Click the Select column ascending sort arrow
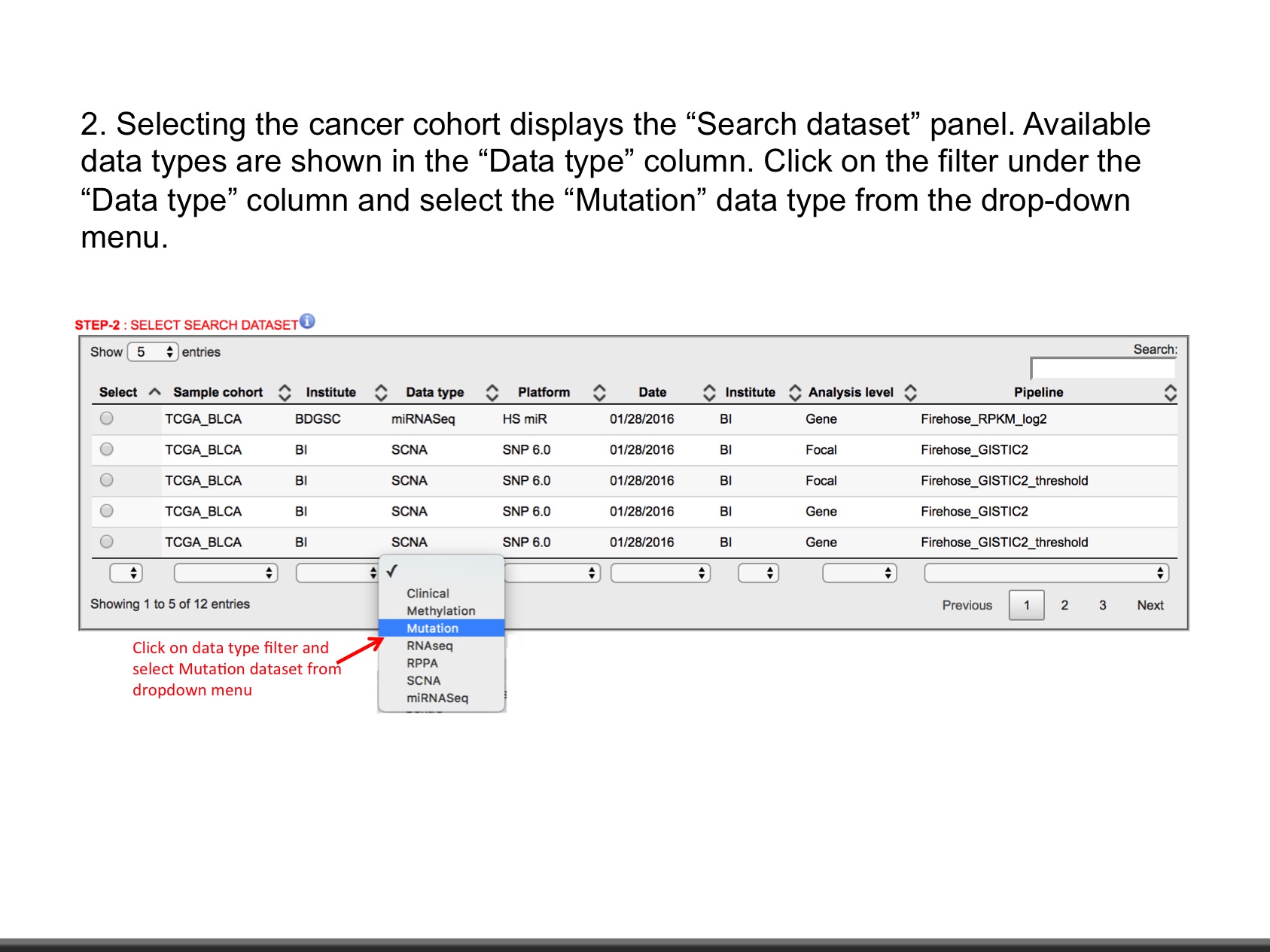 (x=155, y=392)
